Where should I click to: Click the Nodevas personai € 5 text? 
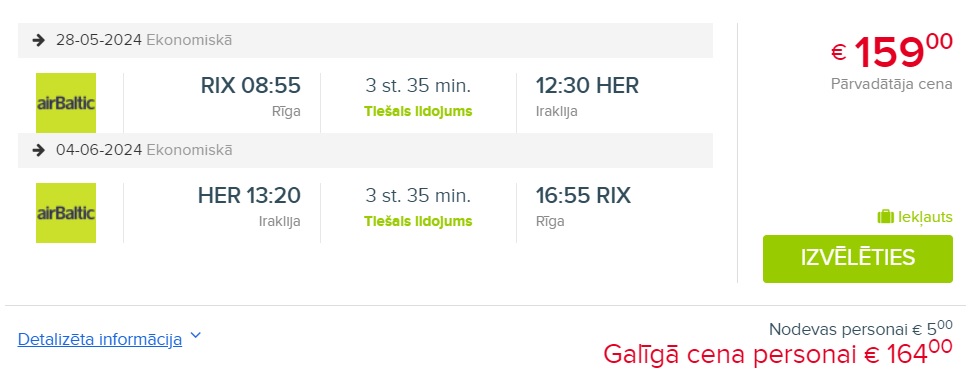click(861, 328)
